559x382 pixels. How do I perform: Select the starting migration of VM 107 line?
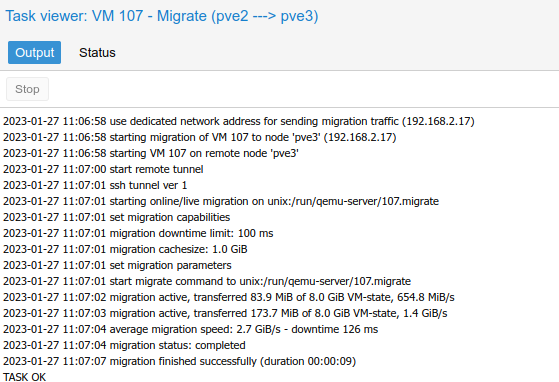(200, 138)
